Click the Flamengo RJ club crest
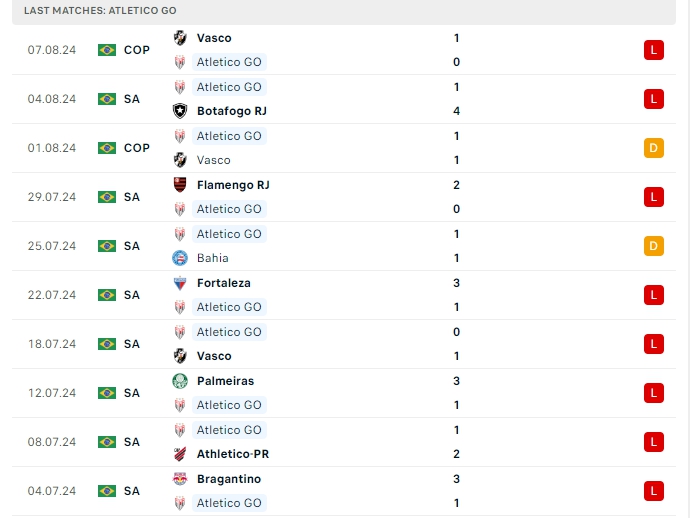Viewport: 690px width, 518px height. (180, 185)
